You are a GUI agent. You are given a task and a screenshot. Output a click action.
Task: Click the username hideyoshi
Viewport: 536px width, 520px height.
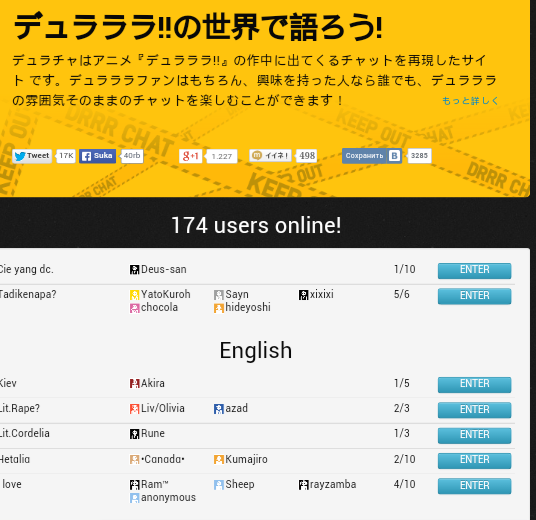tap(248, 307)
